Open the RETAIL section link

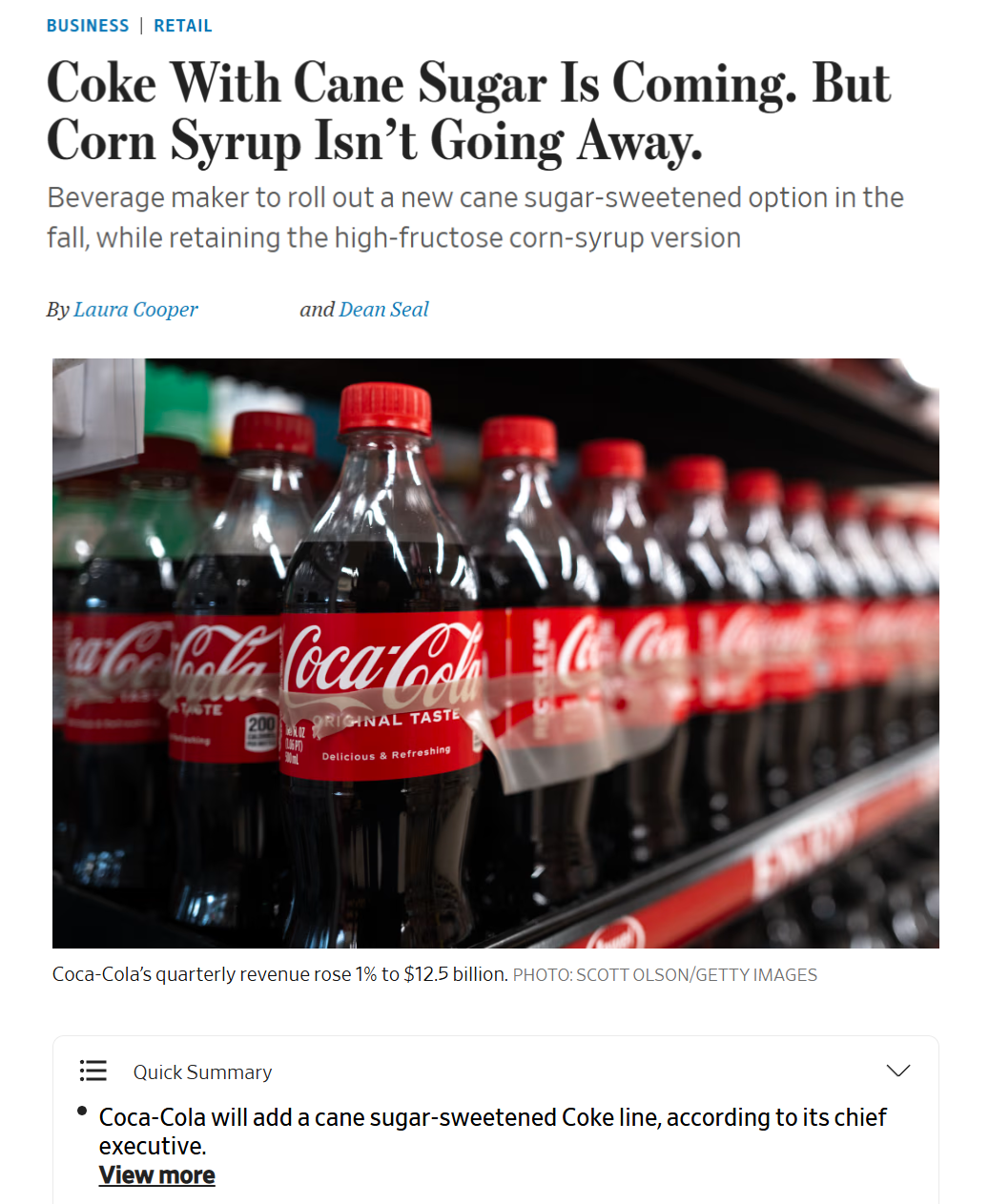tap(183, 26)
